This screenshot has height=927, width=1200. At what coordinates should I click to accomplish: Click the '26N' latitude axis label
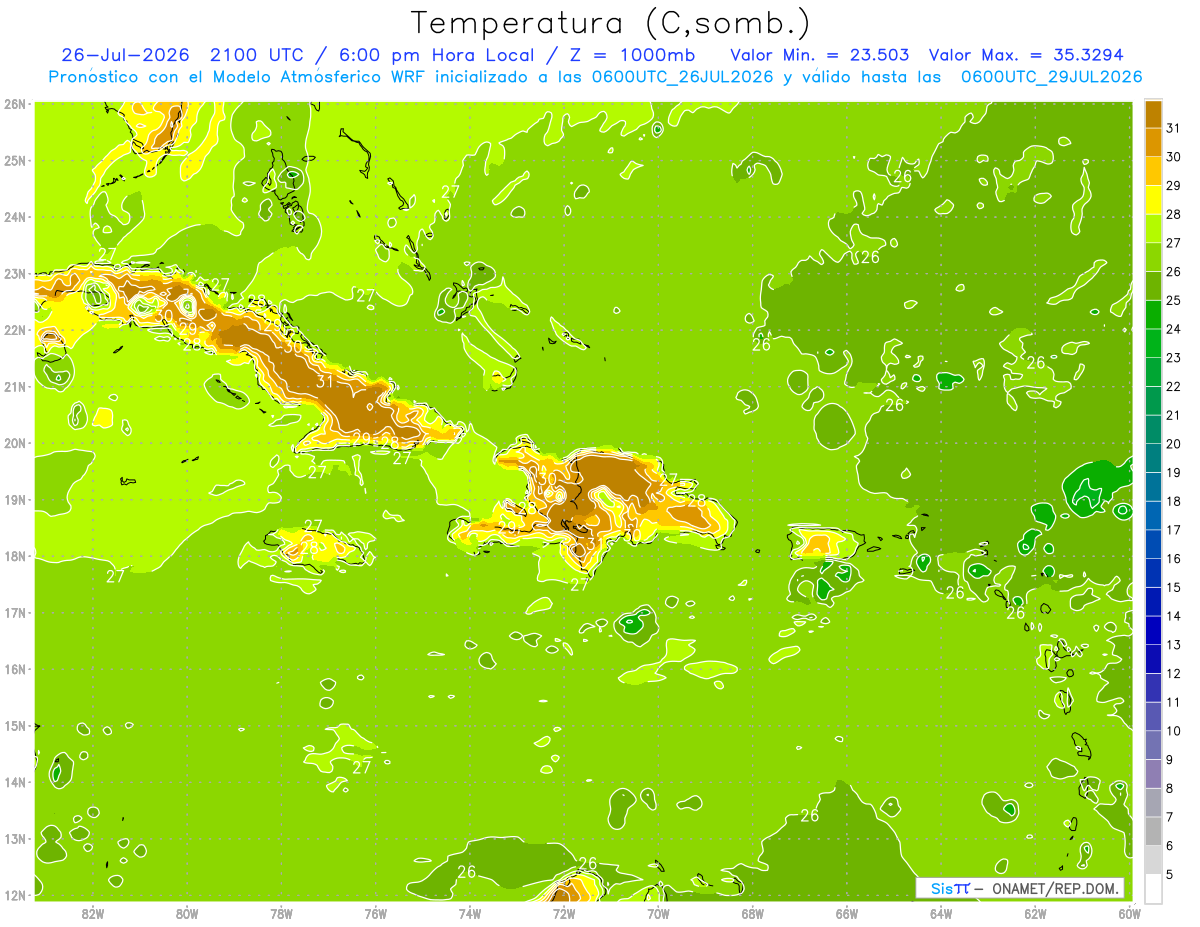coord(15,104)
